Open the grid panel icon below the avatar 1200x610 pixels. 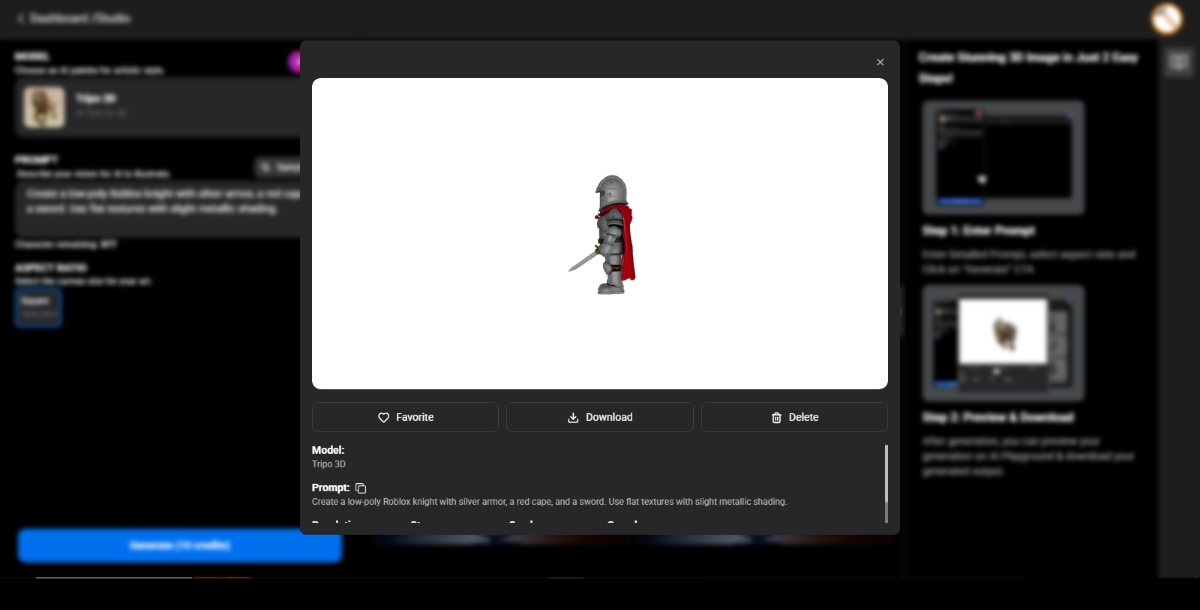(1179, 62)
